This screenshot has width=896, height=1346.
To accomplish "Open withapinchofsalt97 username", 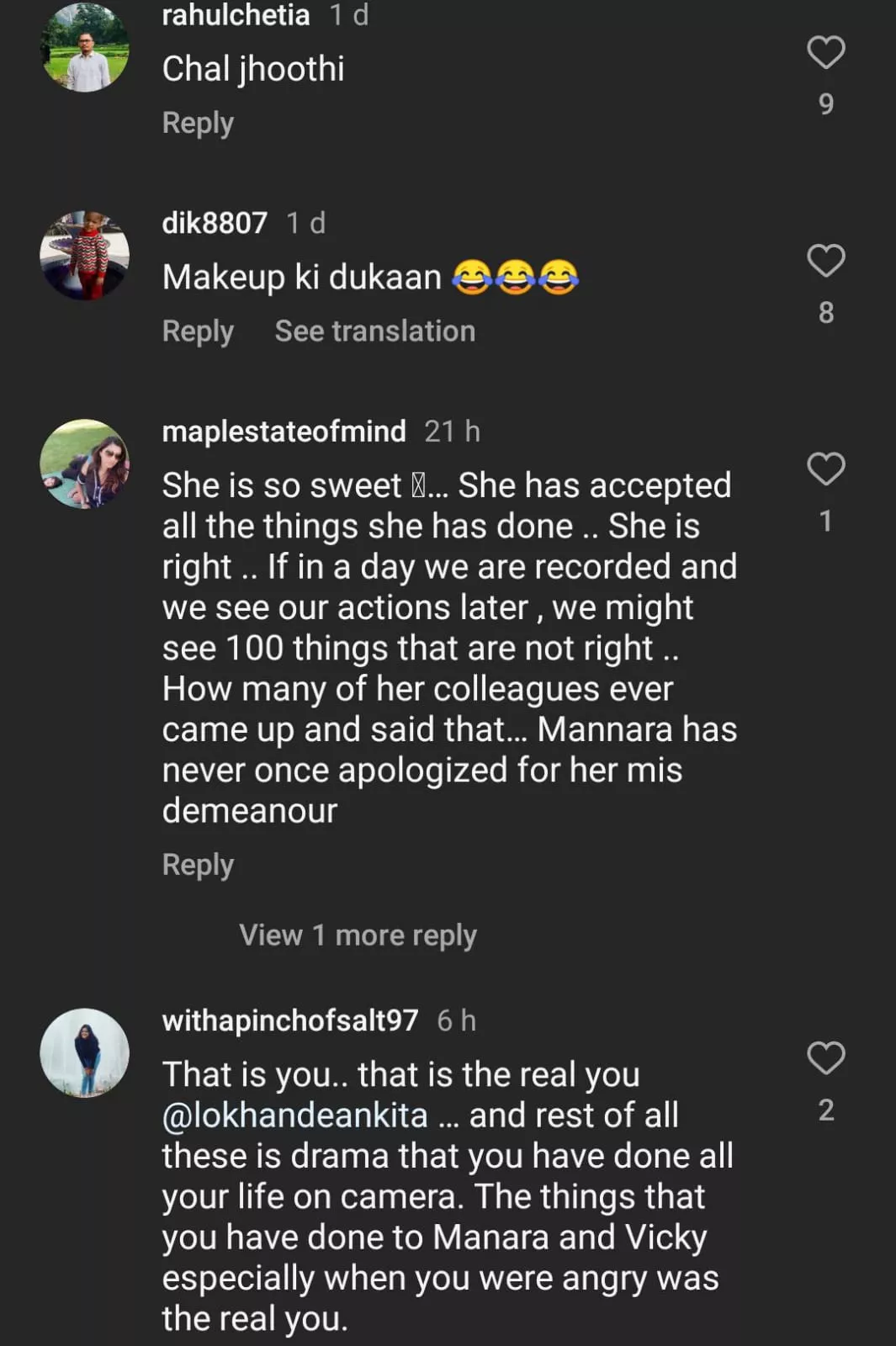I will [x=289, y=1020].
